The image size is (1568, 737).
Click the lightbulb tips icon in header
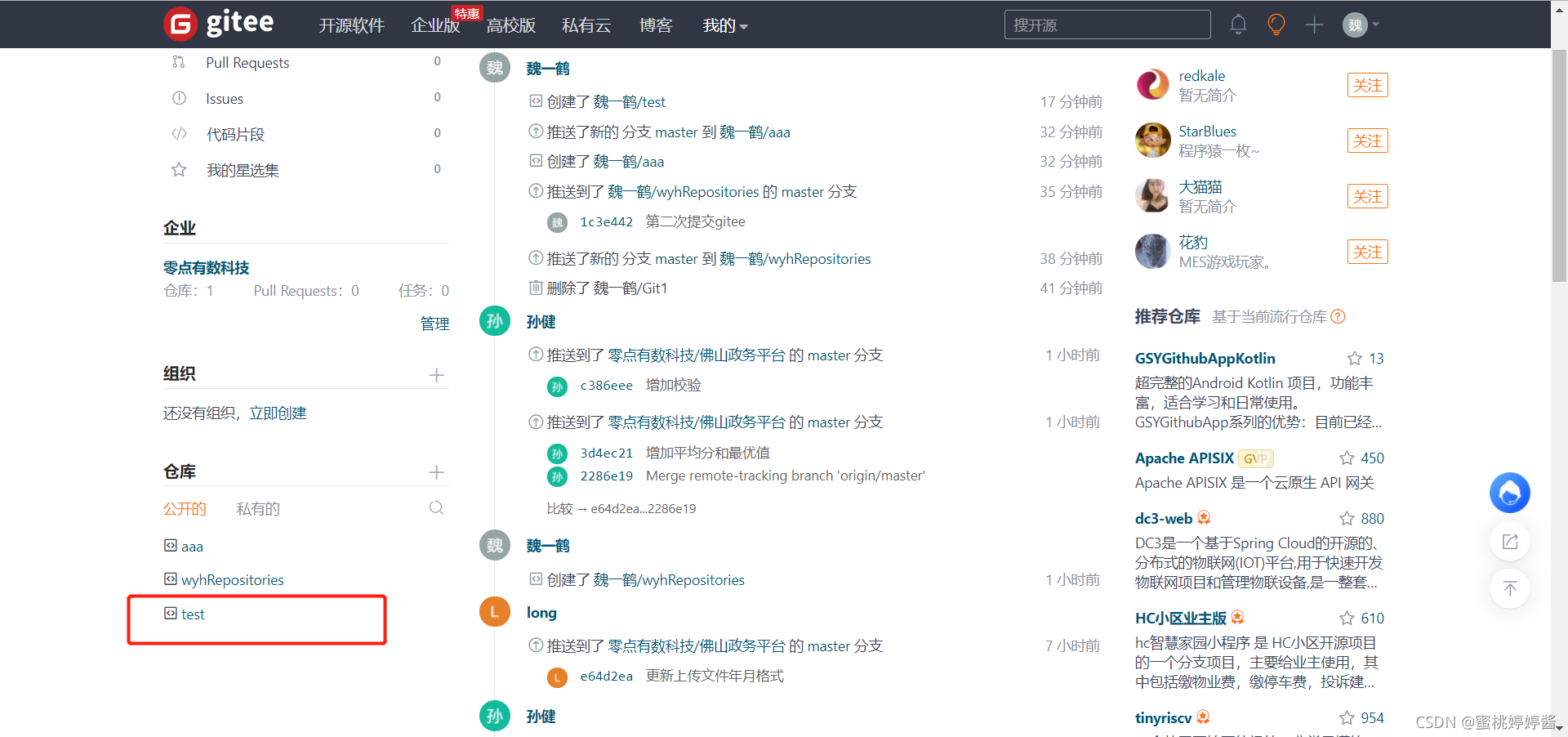coord(1276,25)
